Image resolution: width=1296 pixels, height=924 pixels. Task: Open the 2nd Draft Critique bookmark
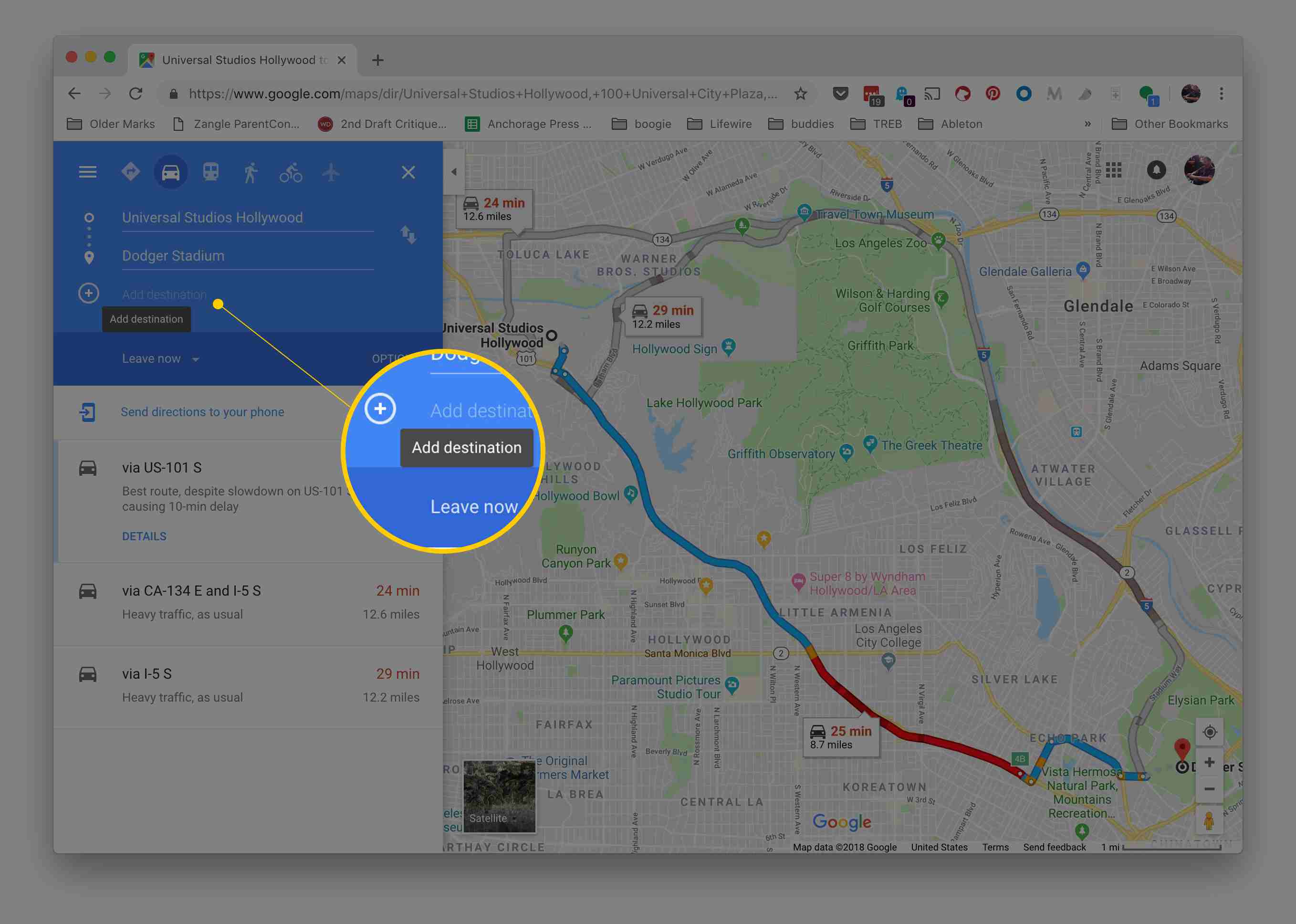tap(382, 124)
